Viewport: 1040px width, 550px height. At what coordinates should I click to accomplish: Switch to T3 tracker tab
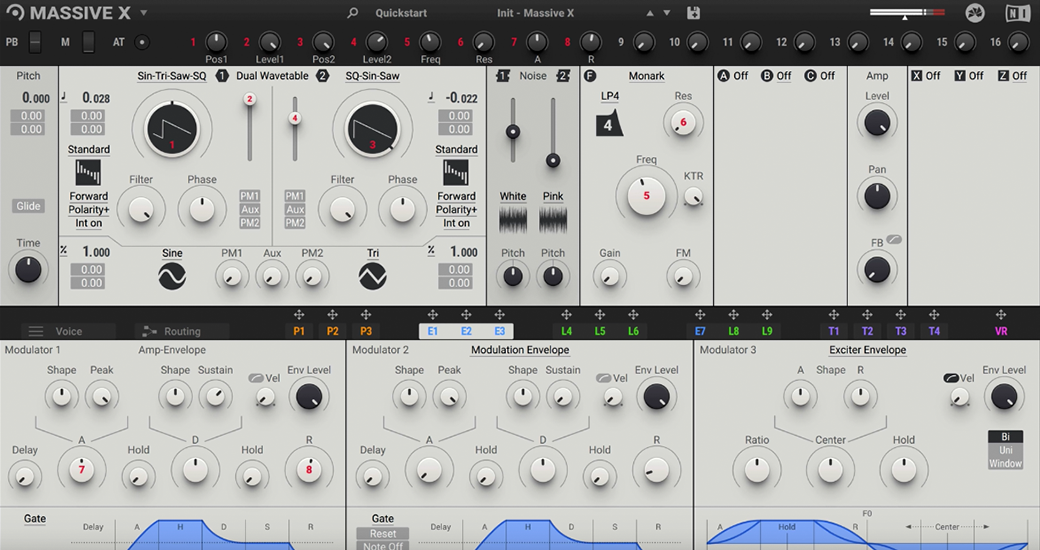click(x=901, y=331)
